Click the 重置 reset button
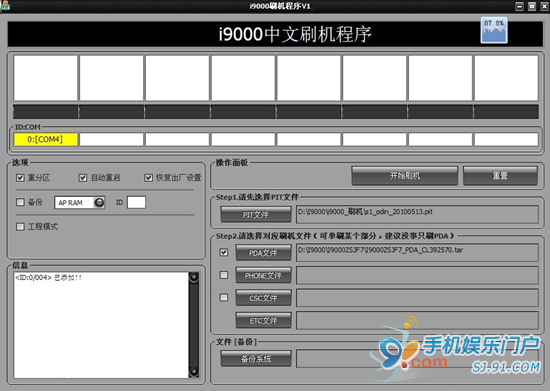This screenshot has width=550, height=391. [500, 175]
